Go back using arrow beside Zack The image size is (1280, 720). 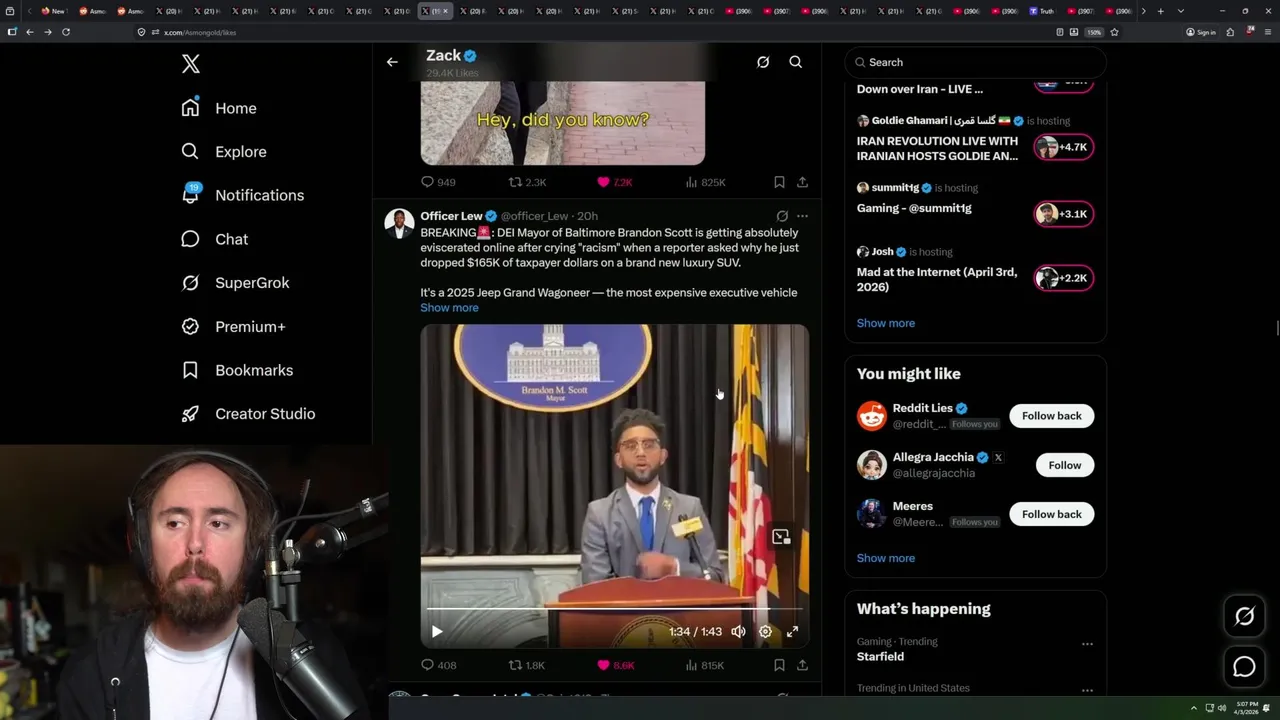click(x=392, y=62)
